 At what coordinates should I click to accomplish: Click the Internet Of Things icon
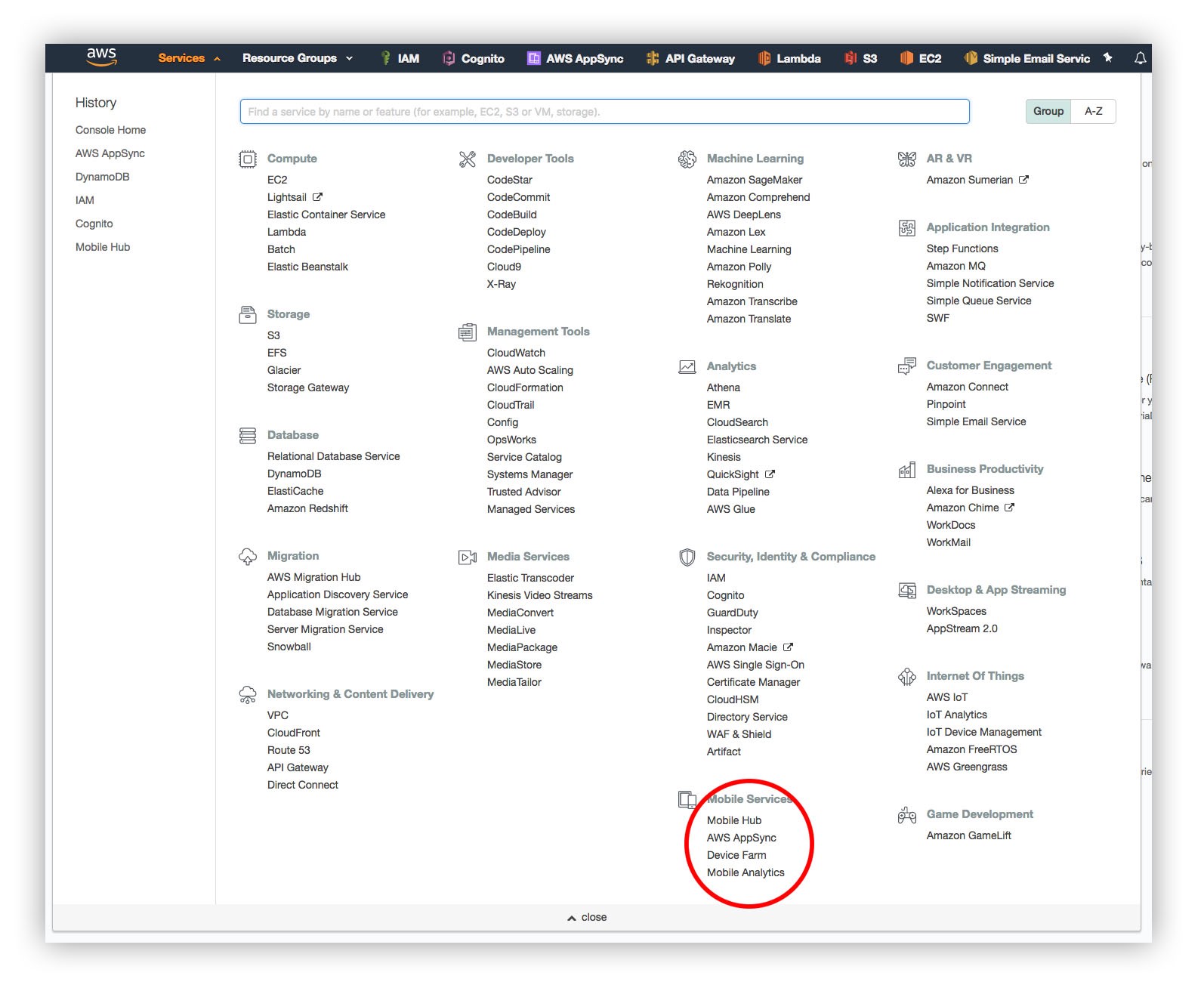(x=907, y=677)
